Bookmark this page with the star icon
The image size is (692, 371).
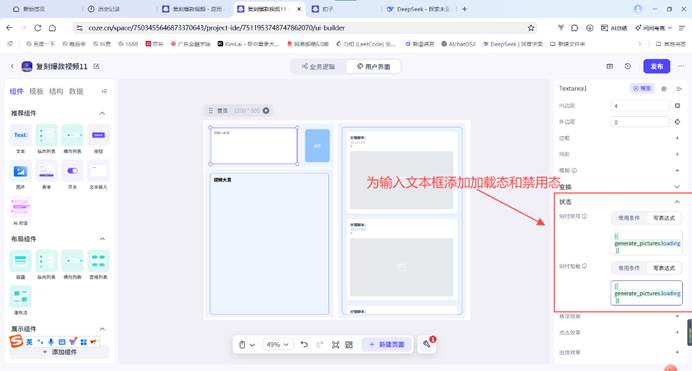(531, 28)
